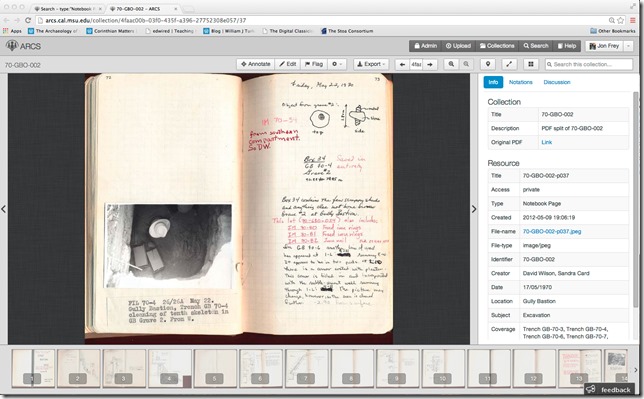Click the Search this collection field
Image resolution: width=644 pixels, height=399 pixels.
click(x=589, y=65)
